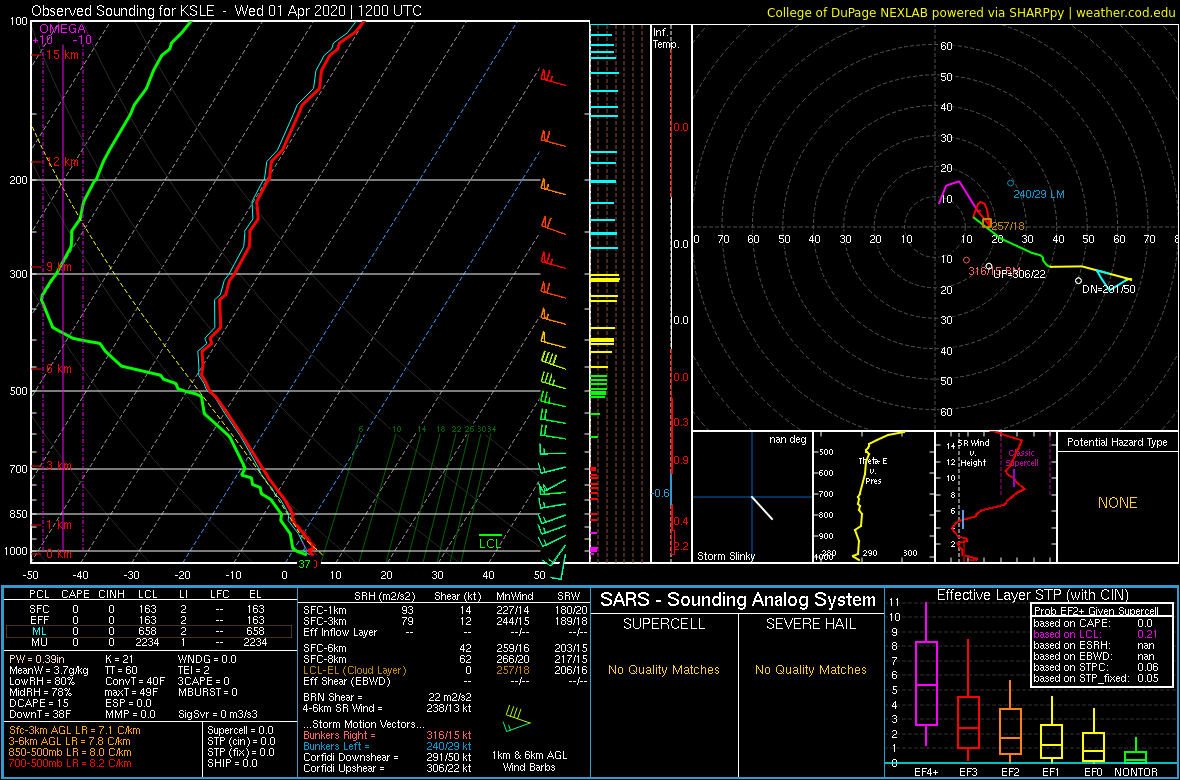The height and width of the screenshot is (780, 1180).
Task: Click the 'weather.cod.edu' credit text
Action: pyautogui.click(x=1127, y=11)
